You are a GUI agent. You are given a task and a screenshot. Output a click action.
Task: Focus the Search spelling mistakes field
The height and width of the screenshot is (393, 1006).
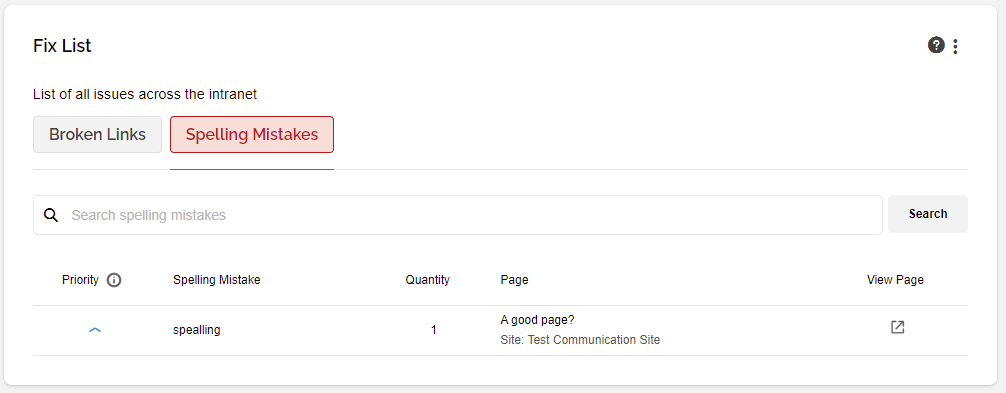458,215
